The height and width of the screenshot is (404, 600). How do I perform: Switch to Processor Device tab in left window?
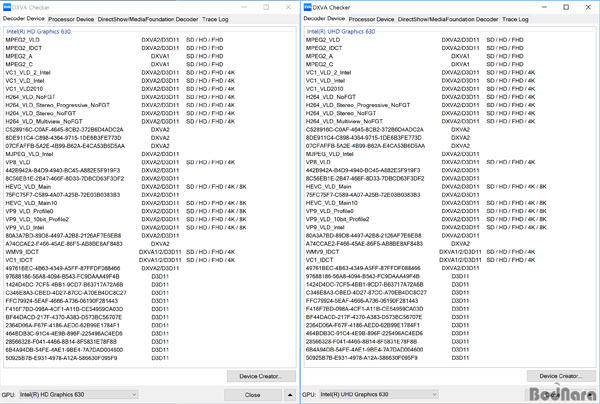tap(71, 19)
